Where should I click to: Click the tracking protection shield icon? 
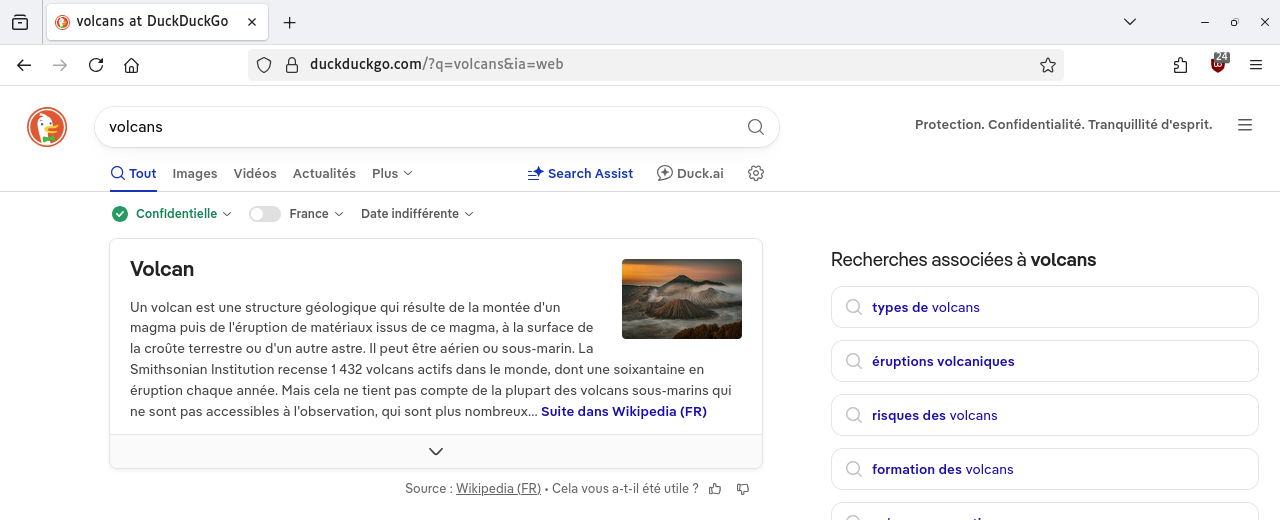[x=264, y=65]
